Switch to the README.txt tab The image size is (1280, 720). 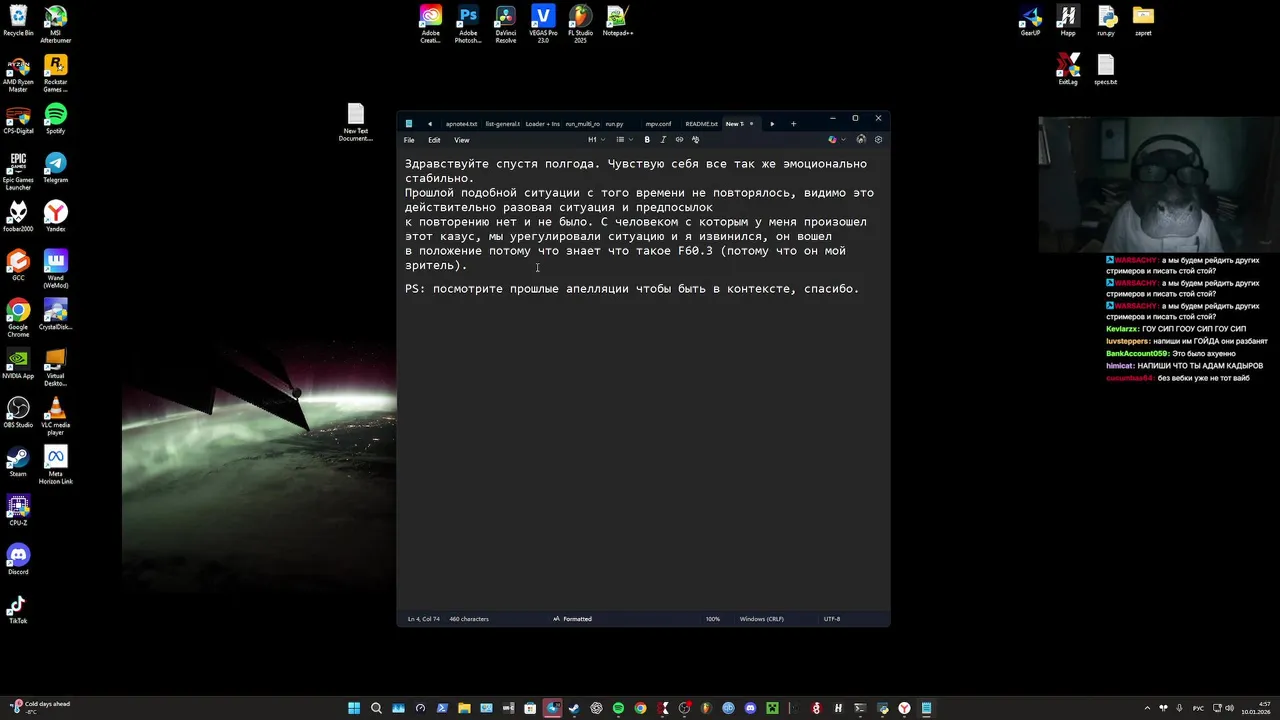click(701, 124)
